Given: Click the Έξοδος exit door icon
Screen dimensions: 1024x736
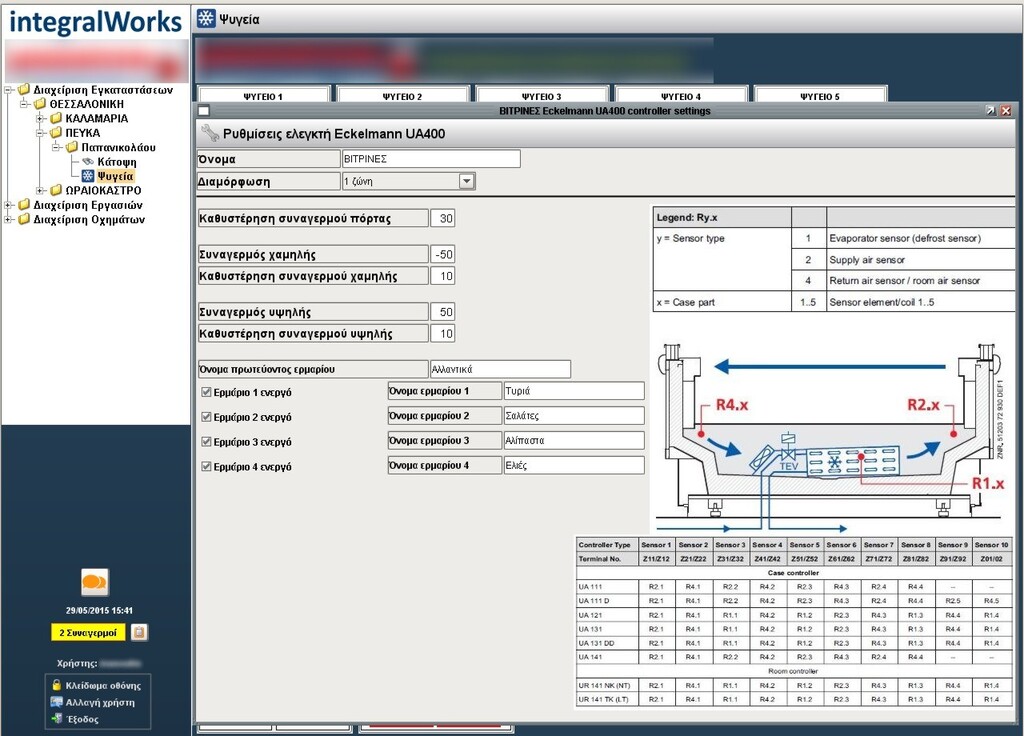Looking at the screenshot, I should [57, 718].
